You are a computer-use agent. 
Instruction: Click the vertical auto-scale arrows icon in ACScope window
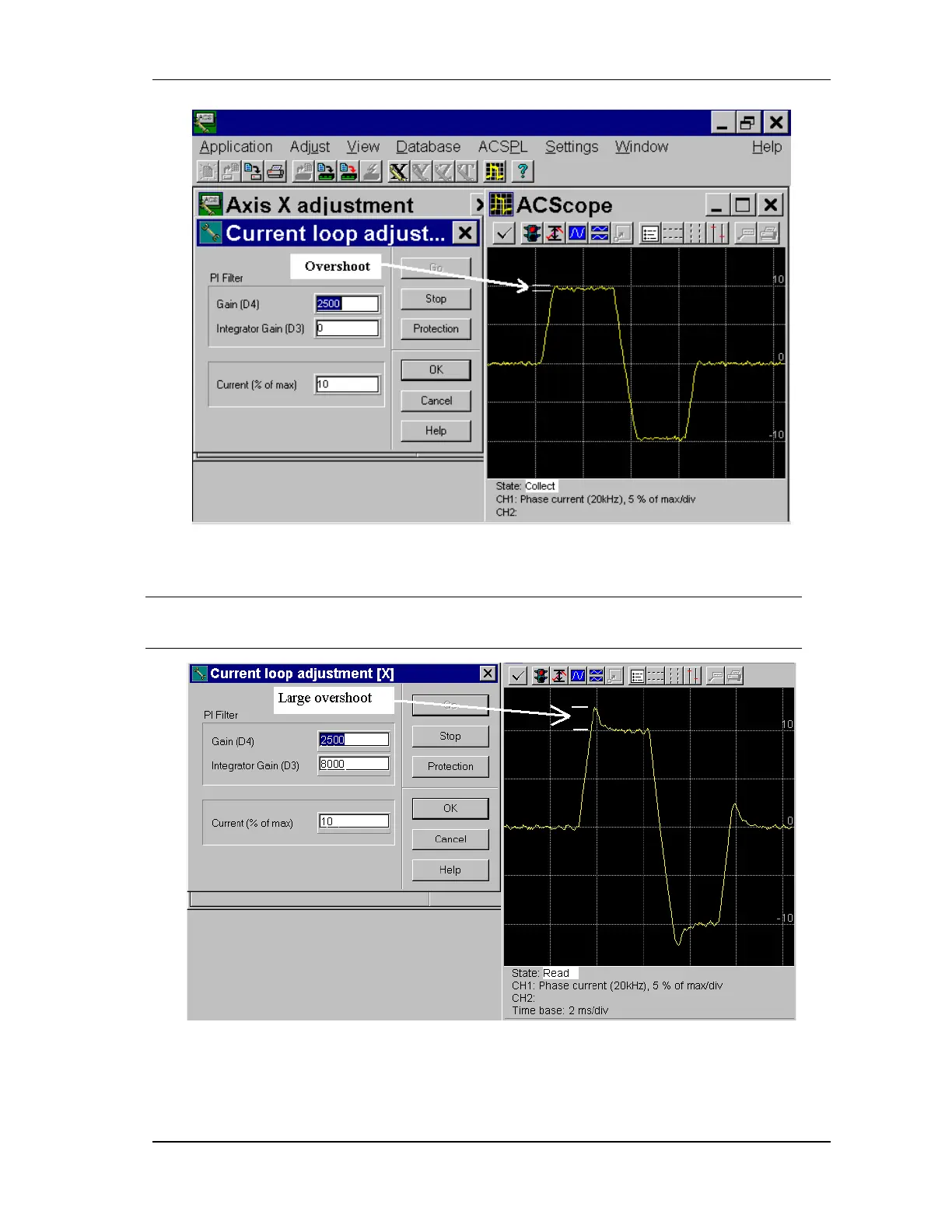pyautogui.click(x=555, y=233)
